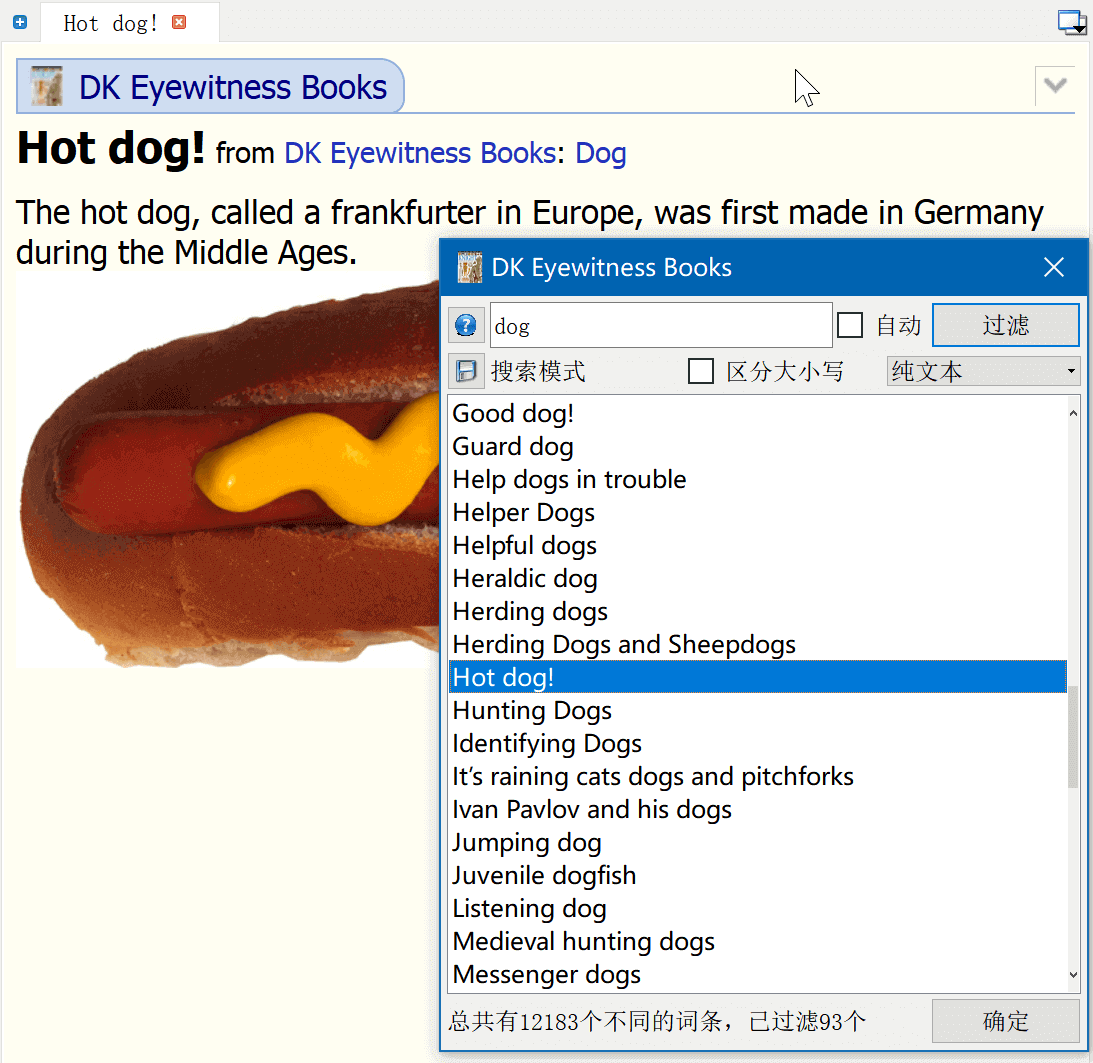
Task: Open the Dog link in entry heading
Action: [601, 153]
